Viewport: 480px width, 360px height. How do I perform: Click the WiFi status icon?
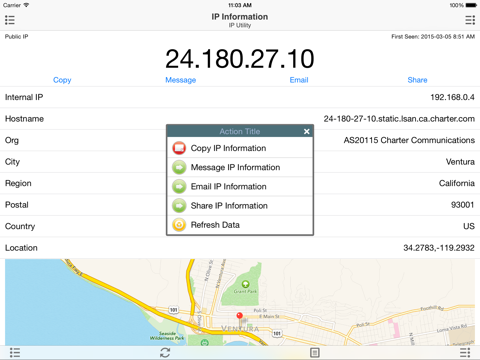[x=26, y=5]
